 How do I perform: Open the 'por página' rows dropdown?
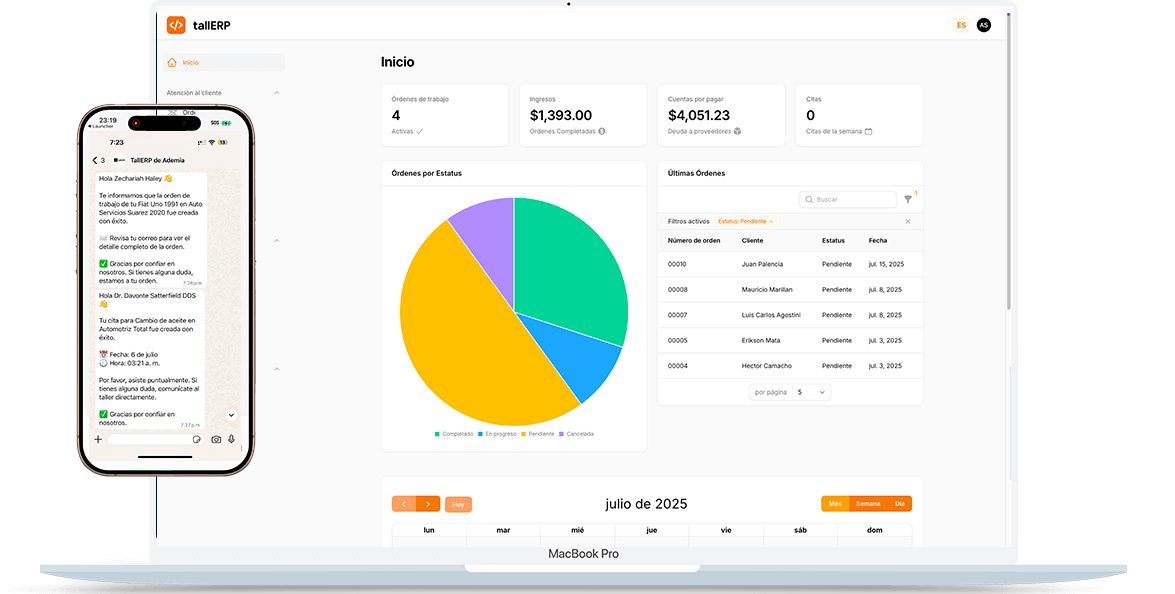tap(810, 393)
